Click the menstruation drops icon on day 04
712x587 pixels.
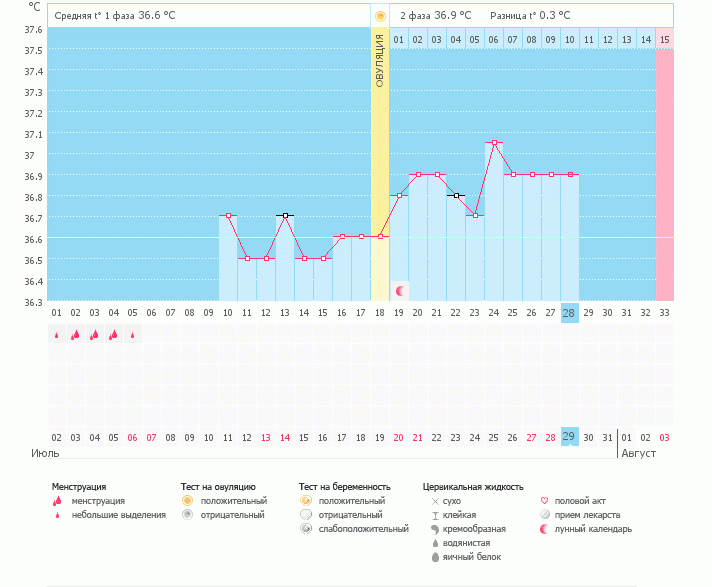click(114, 335)
